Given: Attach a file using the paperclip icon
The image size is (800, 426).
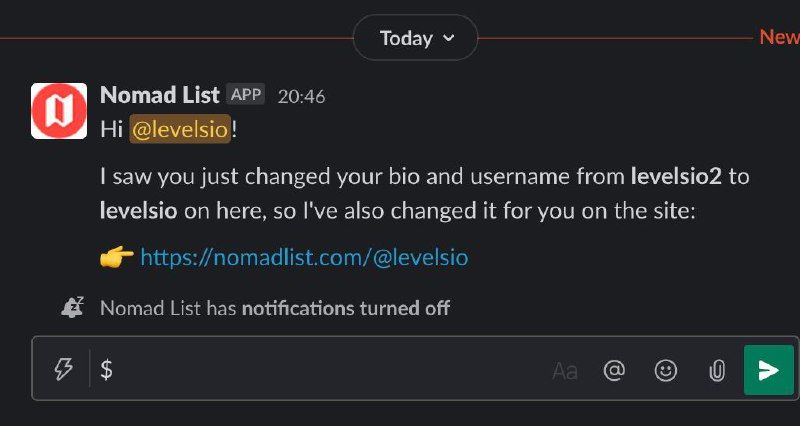Looking at the screenshot, I should pos(716,371).
